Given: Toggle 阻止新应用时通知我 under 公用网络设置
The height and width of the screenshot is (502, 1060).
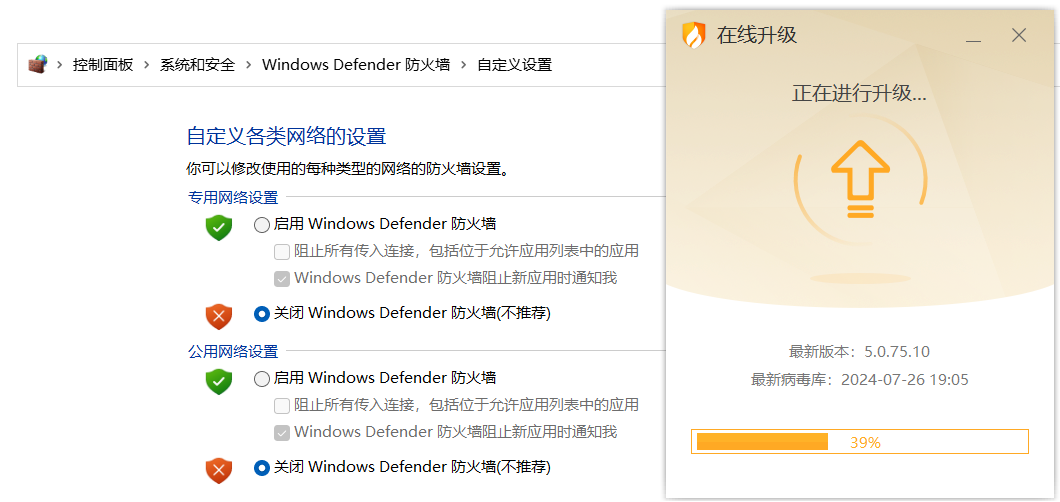Looking at the screenshot, I should (282, 433).
